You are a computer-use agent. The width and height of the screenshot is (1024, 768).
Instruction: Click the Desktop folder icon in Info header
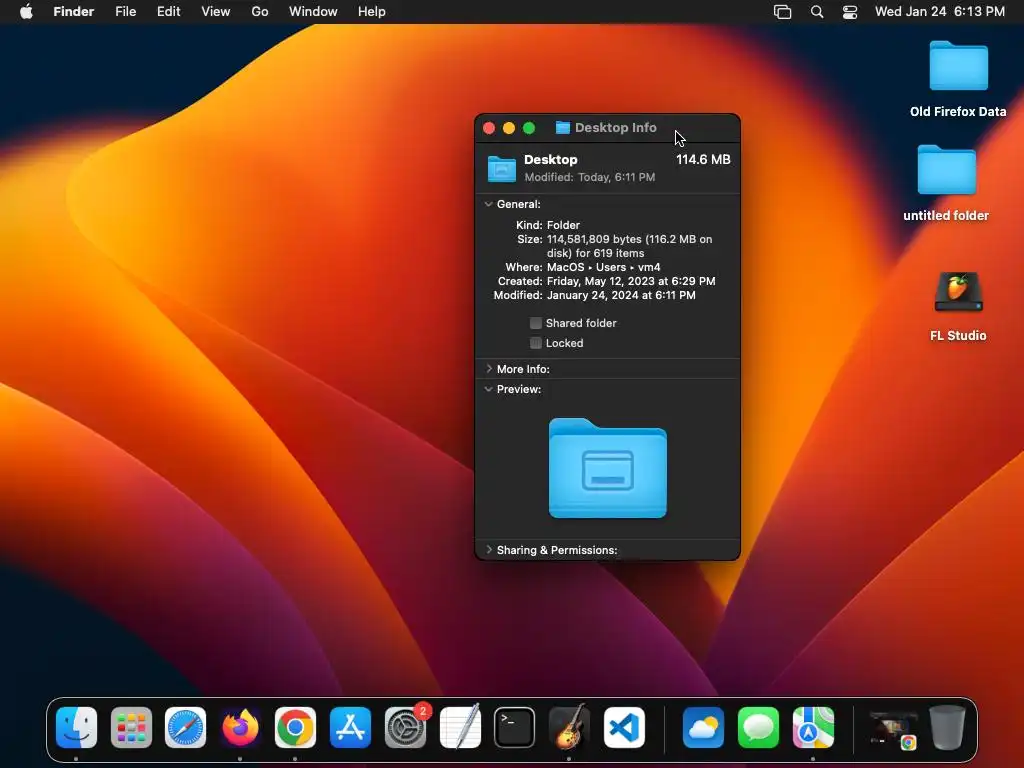[502, 168]
